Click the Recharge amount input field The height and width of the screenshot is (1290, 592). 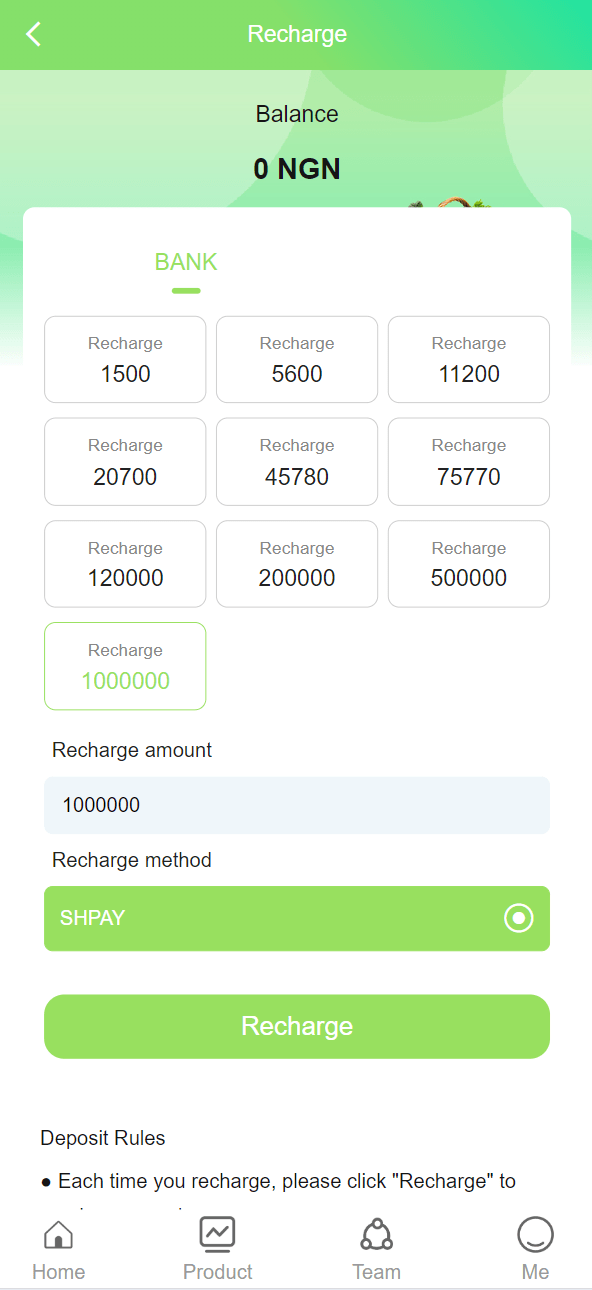[297, 805]
